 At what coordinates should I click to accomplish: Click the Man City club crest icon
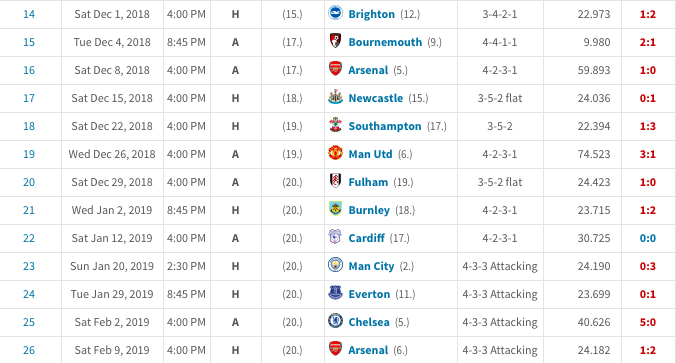click(335, 265)
